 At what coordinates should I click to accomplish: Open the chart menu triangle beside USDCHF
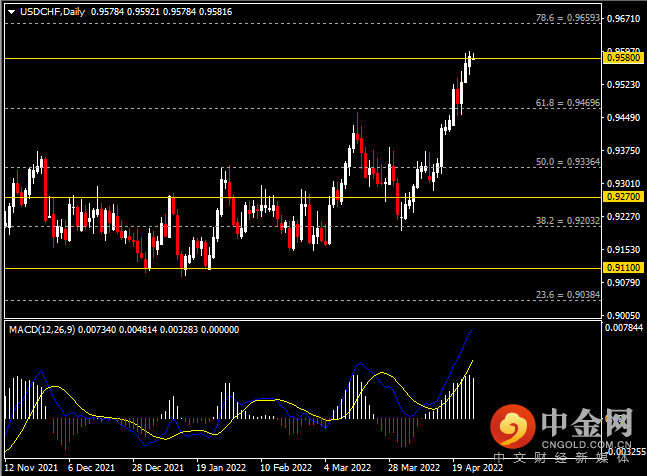(x=12, y=12)
